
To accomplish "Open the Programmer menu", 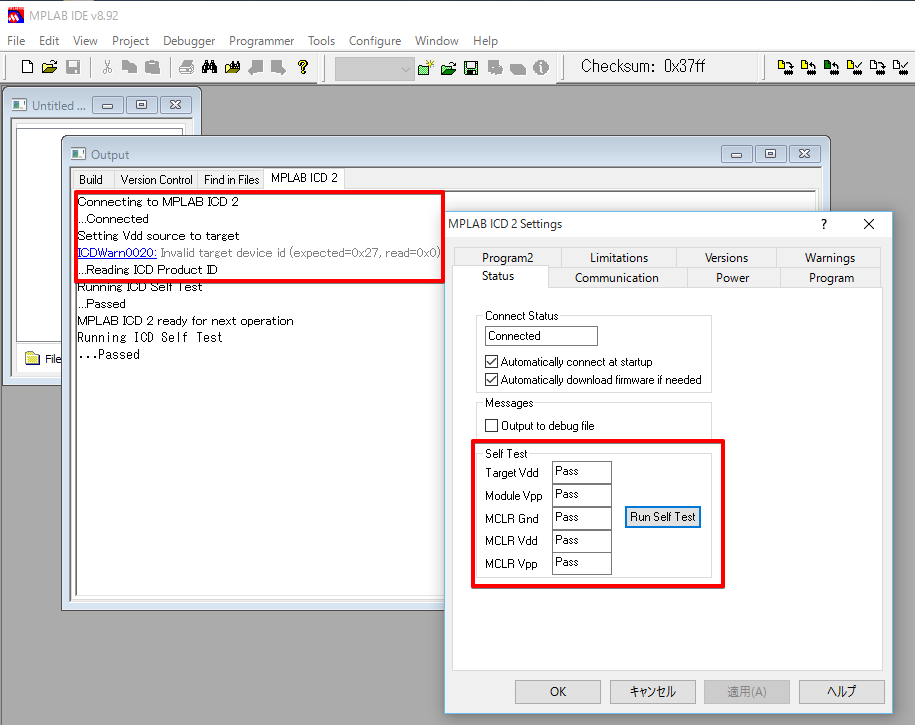I will [x=261, y=41].
